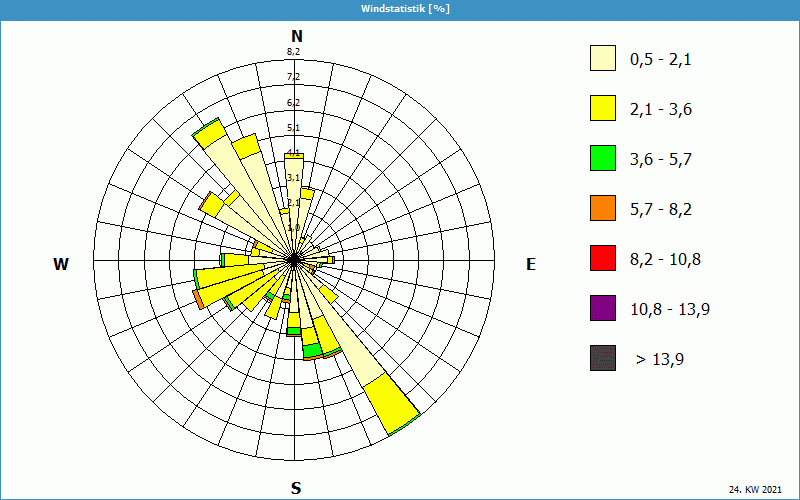The height and width of the screenshot is (500, 800).
Task: Click the 5,1 axis scale value
Action: pos(293,128)
